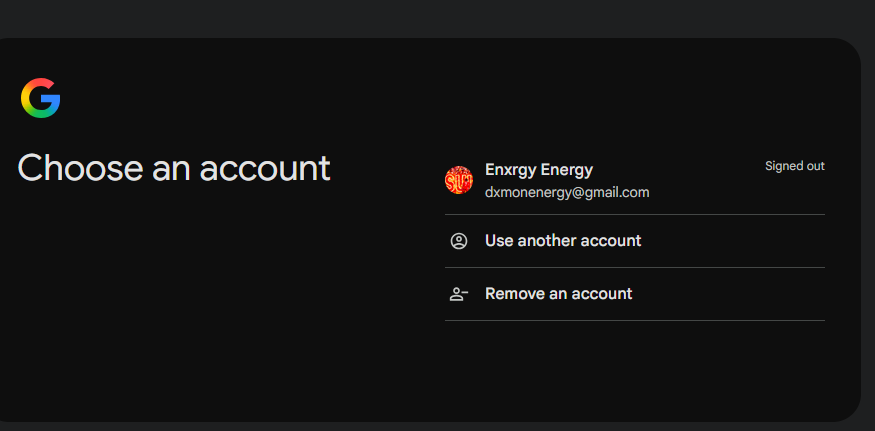Screen dimensions: 875x431
Task: Sign in with the dxmonenergy account row
Action: pos(634,180)
